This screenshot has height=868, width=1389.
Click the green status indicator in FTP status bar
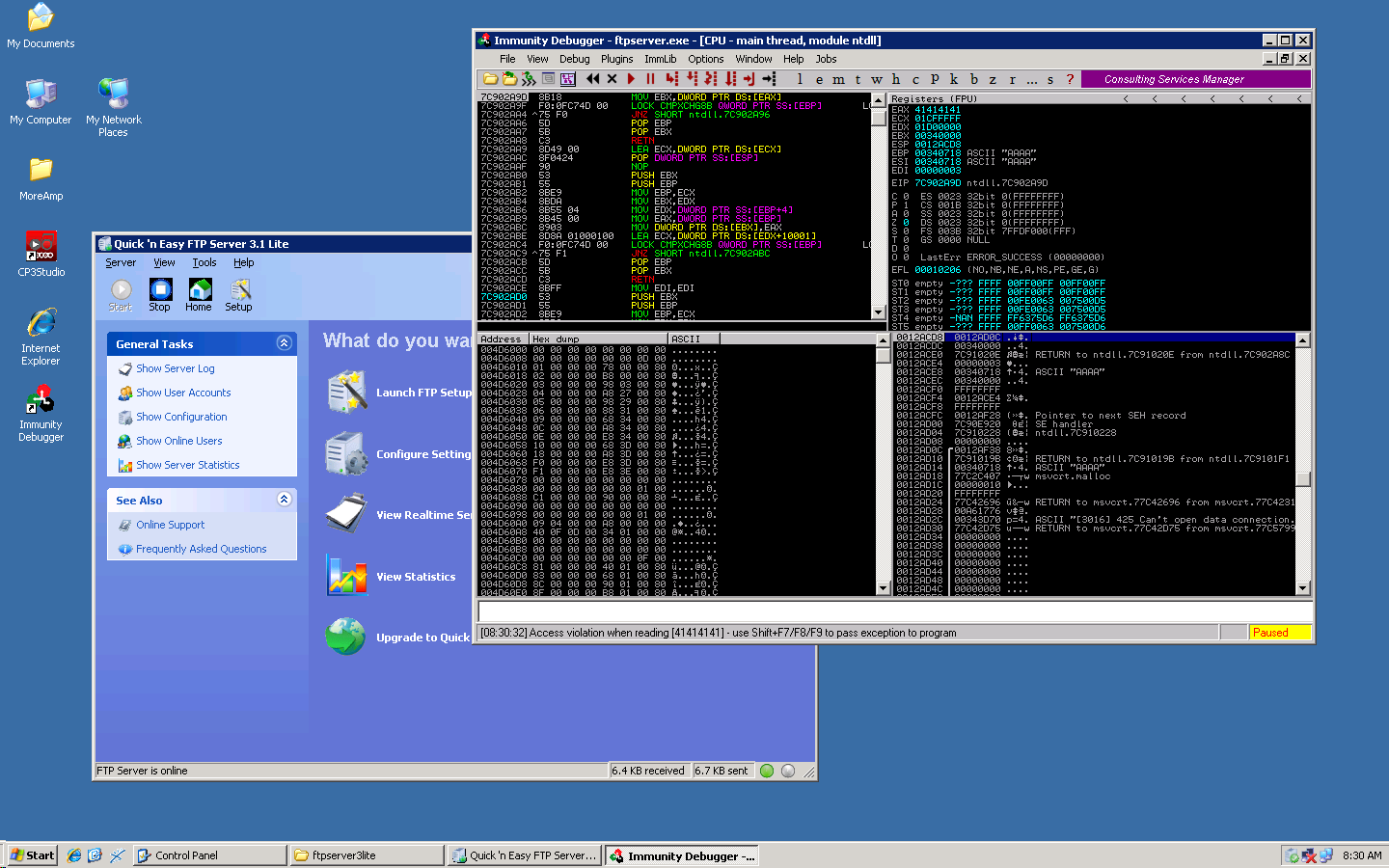[767, 771]
